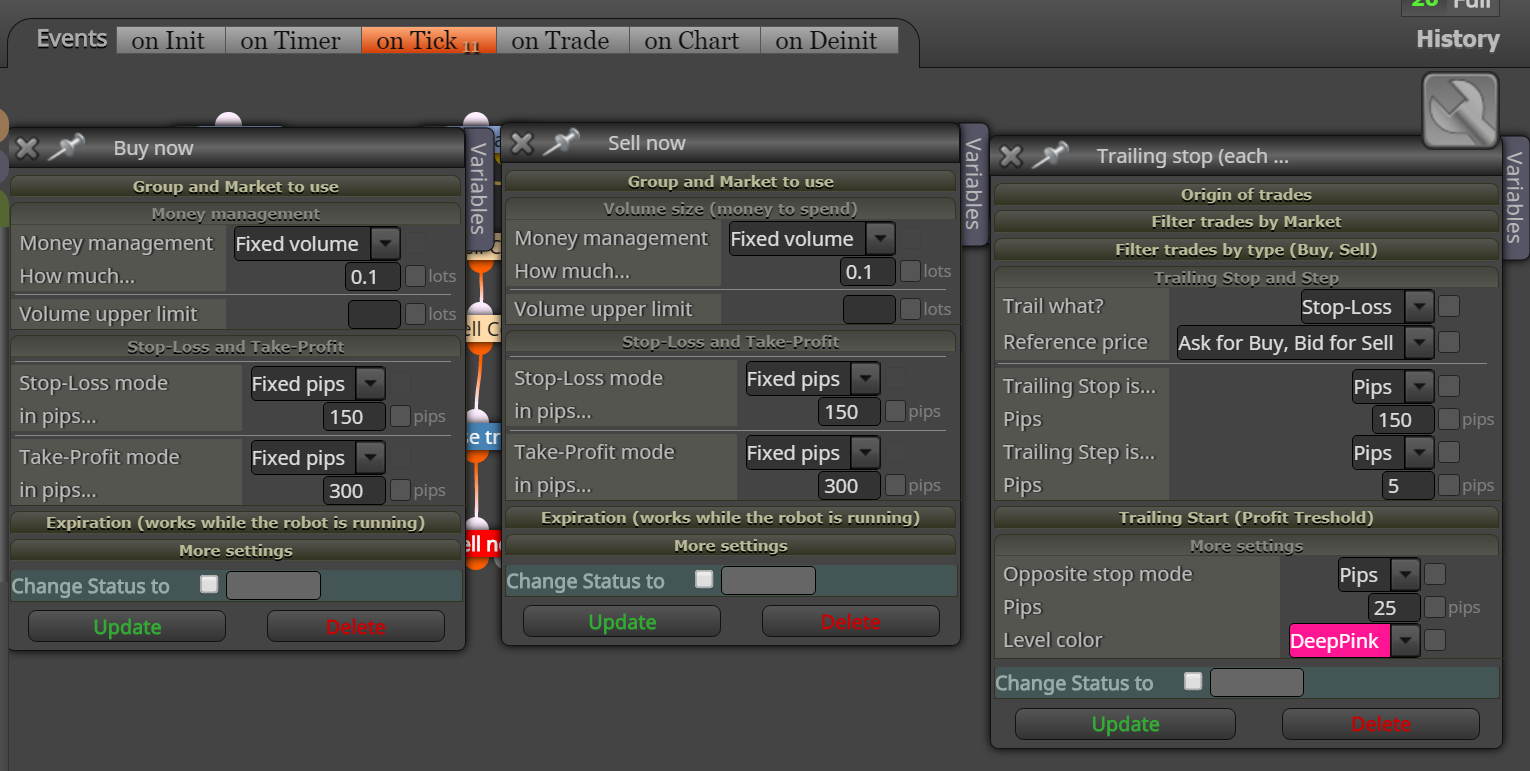Open the Variables side tab of Sell now
This screenshot has height=771, width=1530.
[x=973, y=183]
